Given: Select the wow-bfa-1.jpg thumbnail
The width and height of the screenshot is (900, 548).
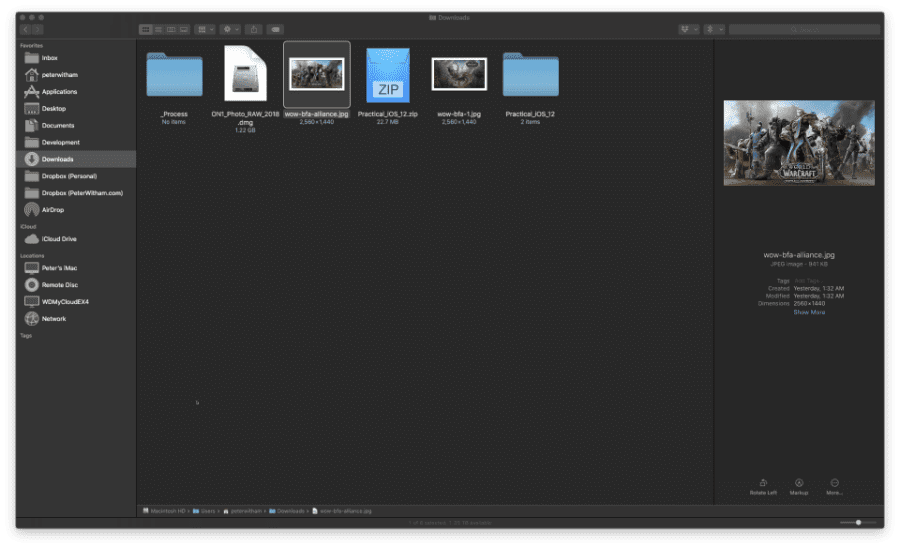Looking at the screenshot, I should pyautogui.click(x=459, y=74).
